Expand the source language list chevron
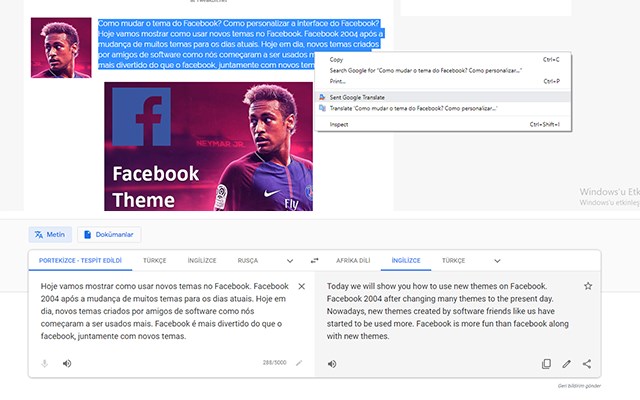 coord(290,261)
